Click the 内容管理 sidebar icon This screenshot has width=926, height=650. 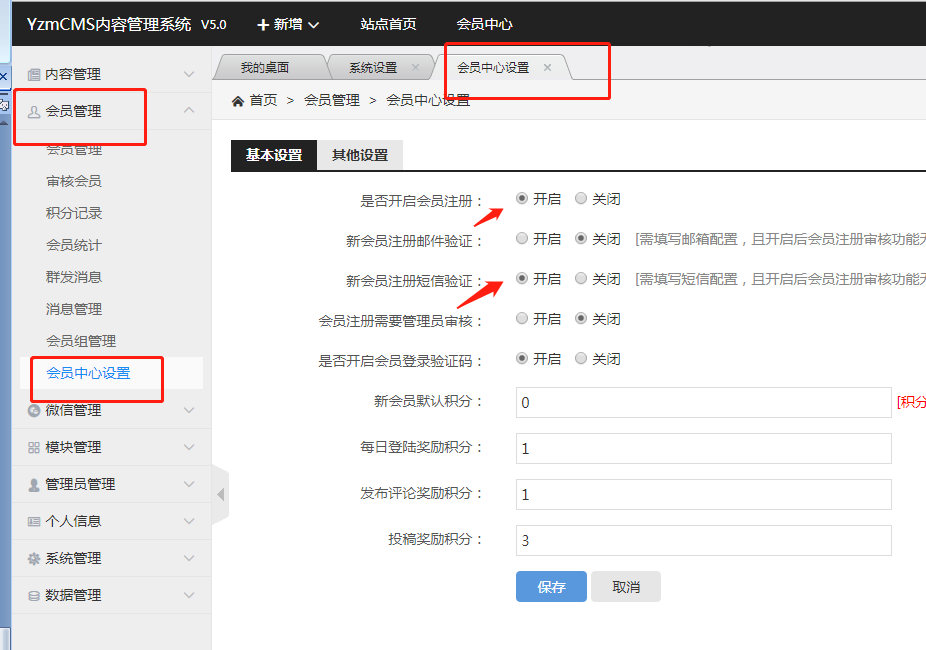pos(34,74)
